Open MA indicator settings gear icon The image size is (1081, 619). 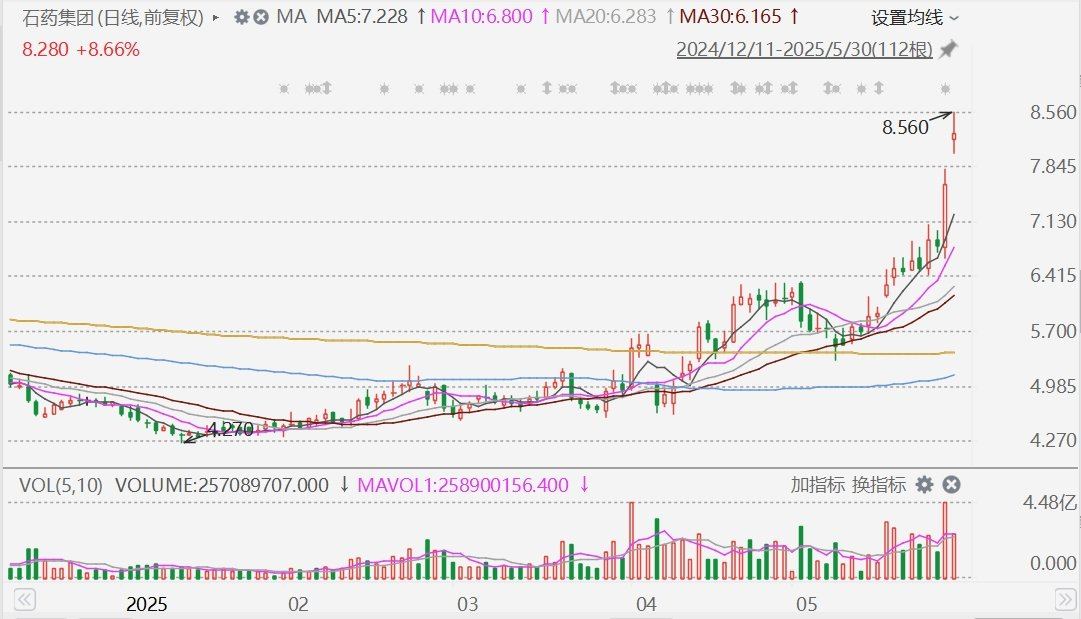click(242, 17)
